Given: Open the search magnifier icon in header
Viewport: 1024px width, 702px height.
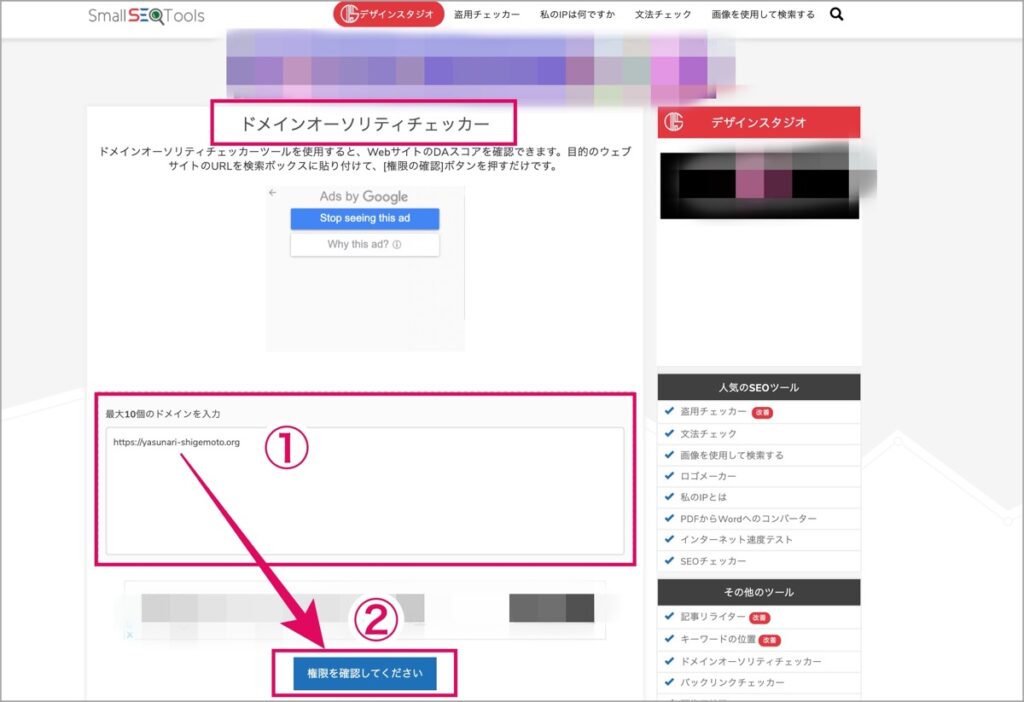Looking at the screenshot, I should [x=837, y=14].
